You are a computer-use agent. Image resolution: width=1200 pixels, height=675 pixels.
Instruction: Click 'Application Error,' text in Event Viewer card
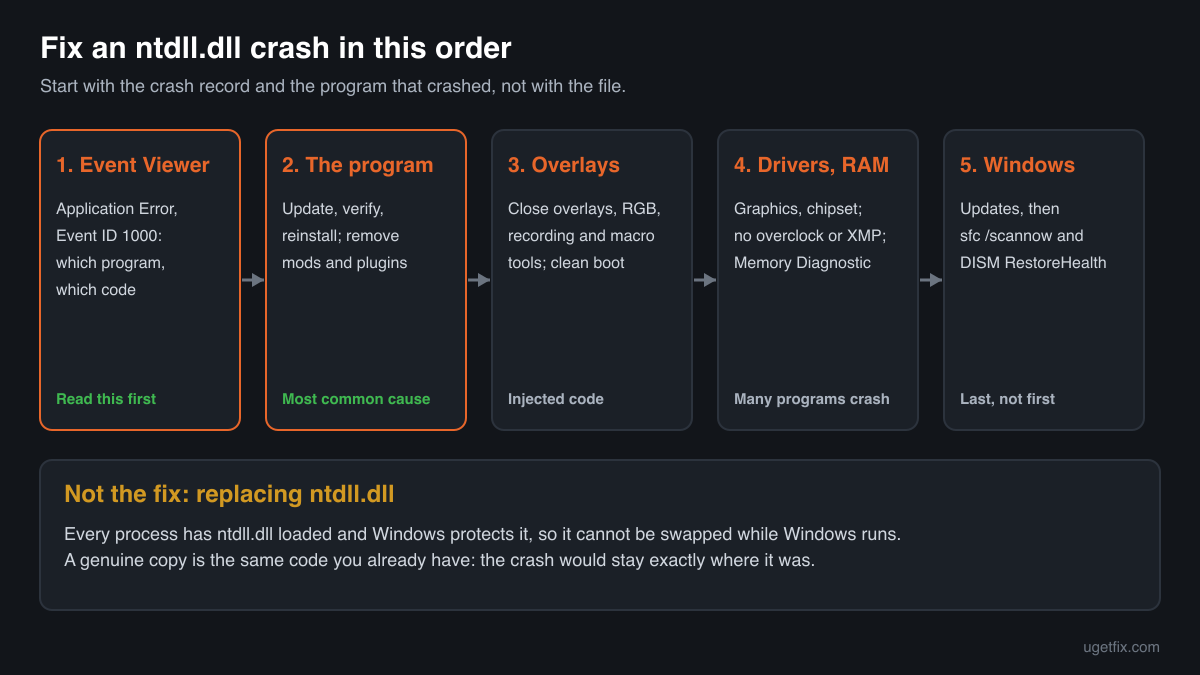[x=116, y=209]
